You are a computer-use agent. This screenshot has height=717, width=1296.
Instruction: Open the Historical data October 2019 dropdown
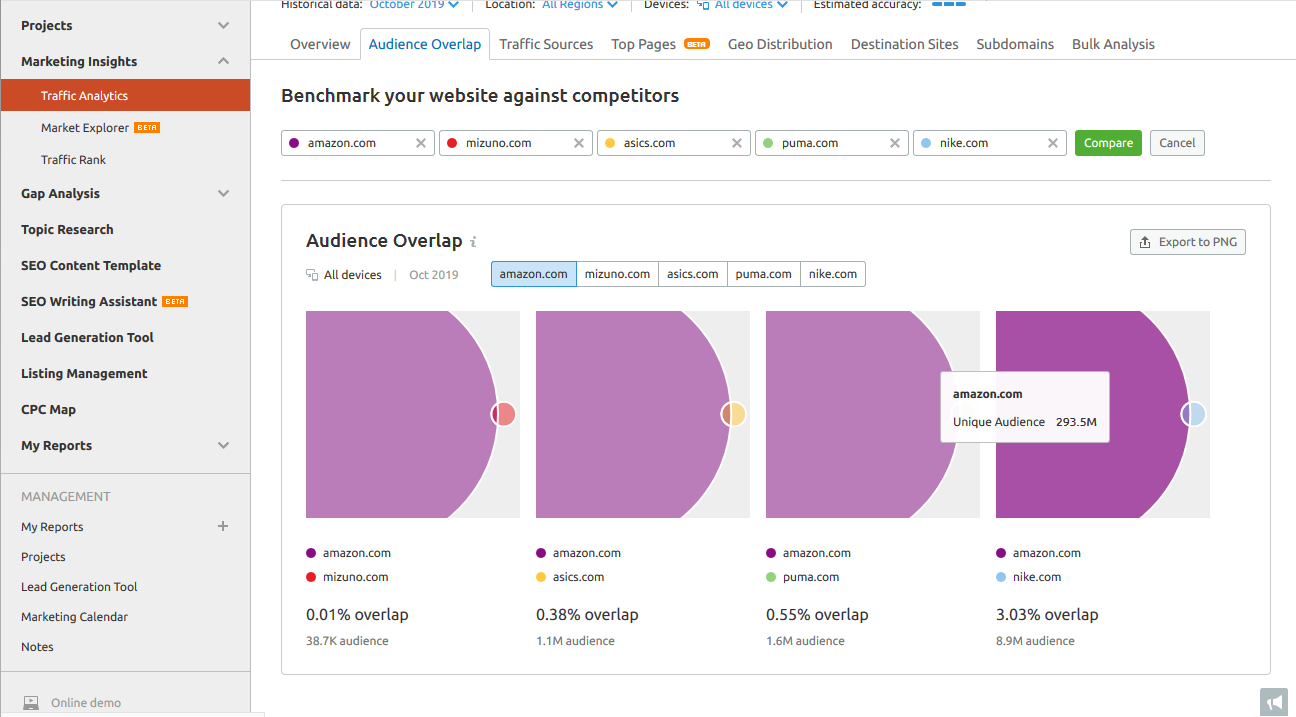click(412, 4)
